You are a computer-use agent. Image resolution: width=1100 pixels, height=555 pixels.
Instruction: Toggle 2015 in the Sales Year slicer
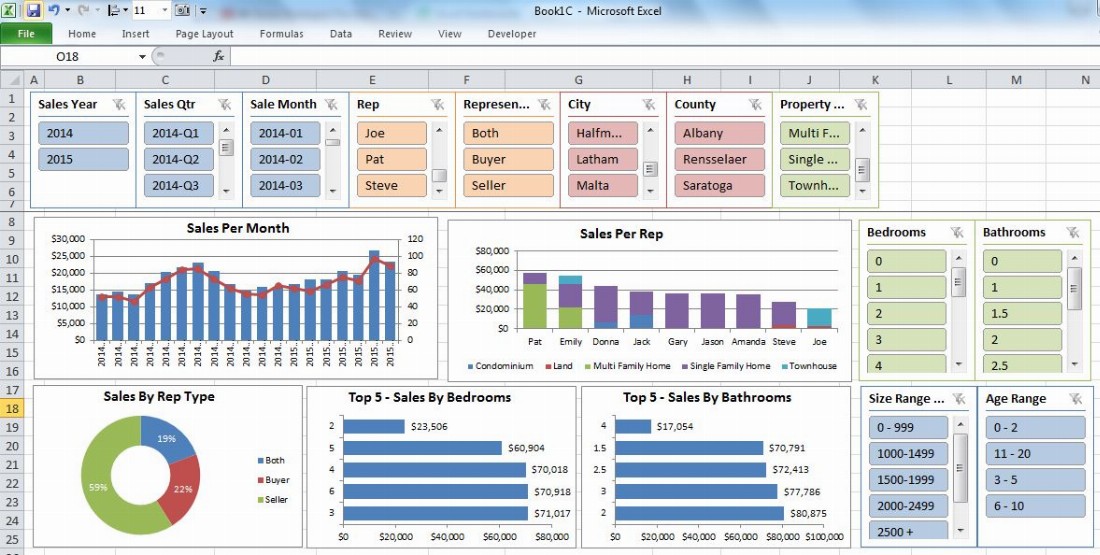coord(83,159)
